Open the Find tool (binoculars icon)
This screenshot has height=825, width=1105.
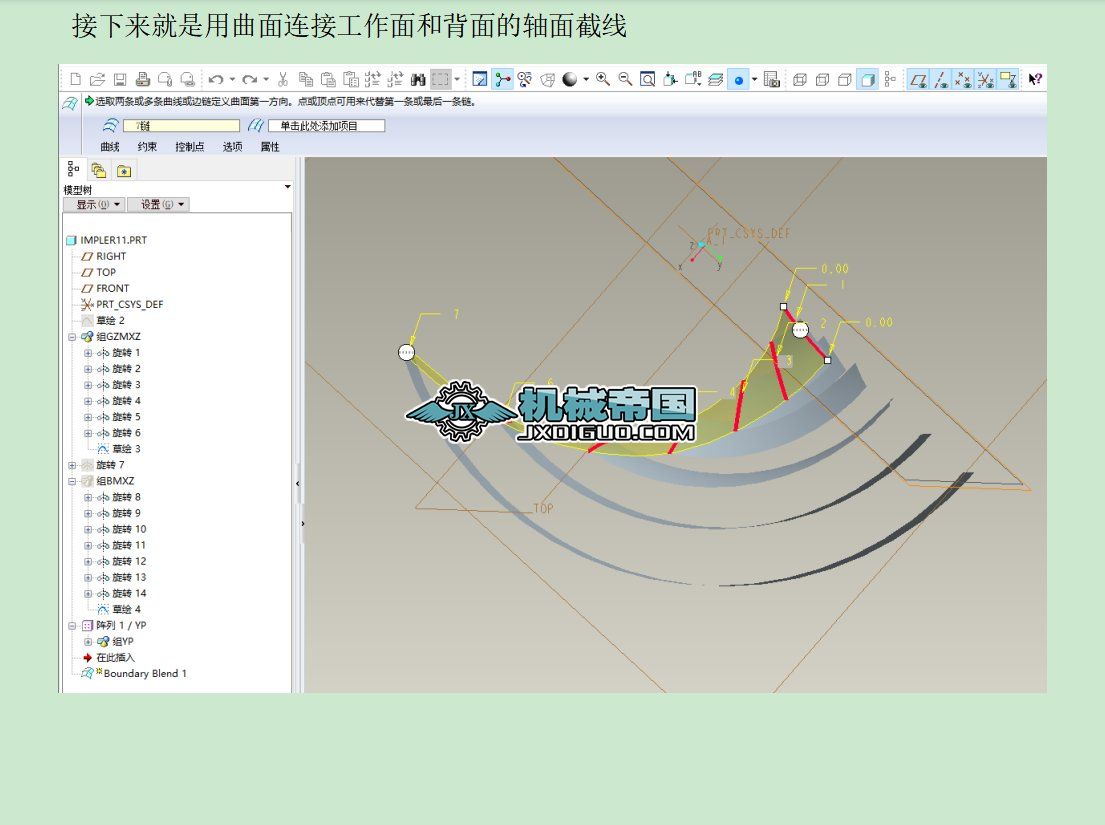click(x=418, y=80)
